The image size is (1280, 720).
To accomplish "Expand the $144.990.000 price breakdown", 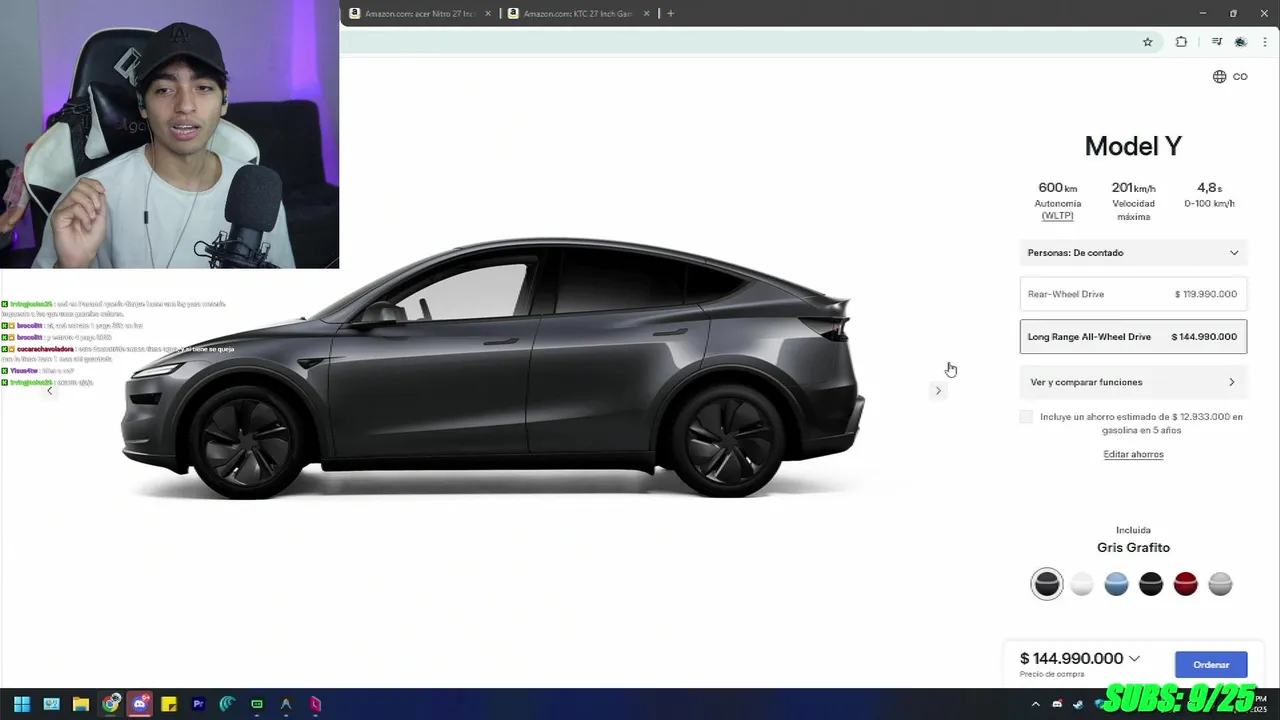I will pyautogui.click(x=1134, y=659).
